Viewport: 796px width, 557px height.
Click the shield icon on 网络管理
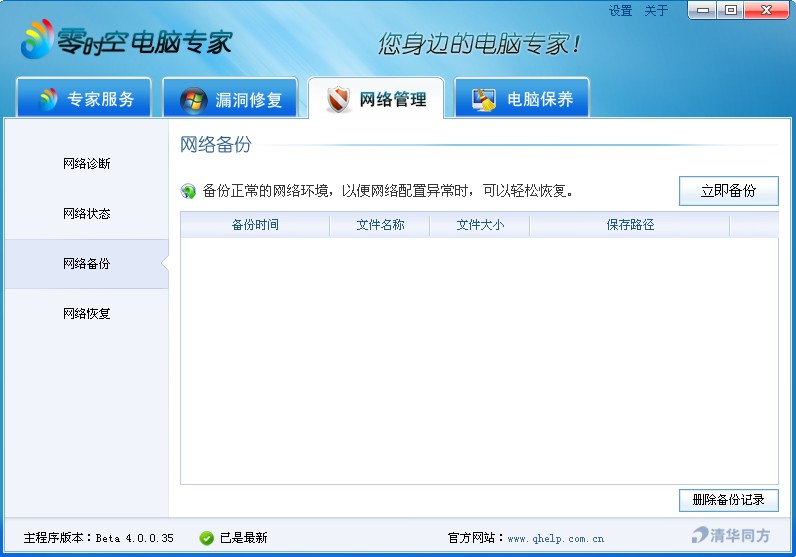click(x=339, y=99)
